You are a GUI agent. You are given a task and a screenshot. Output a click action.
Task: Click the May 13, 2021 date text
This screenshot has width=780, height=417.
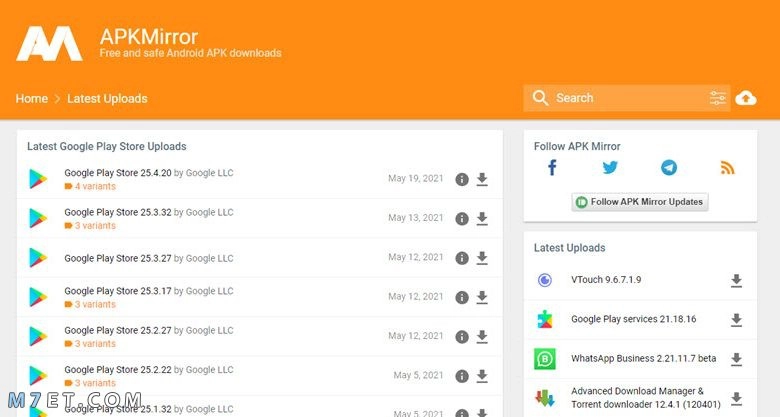click(x=416, y=217)
